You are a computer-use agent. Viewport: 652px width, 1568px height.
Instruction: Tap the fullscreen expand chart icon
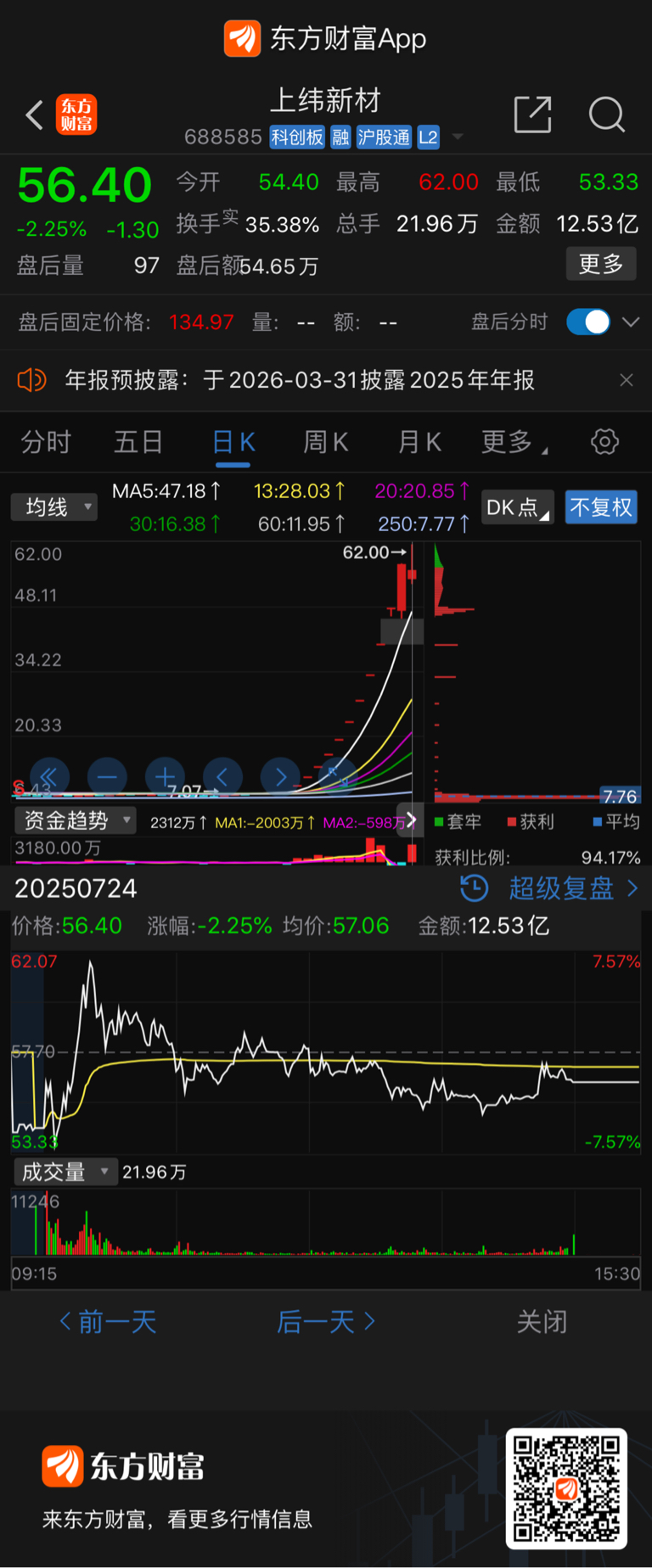[338, 776]
